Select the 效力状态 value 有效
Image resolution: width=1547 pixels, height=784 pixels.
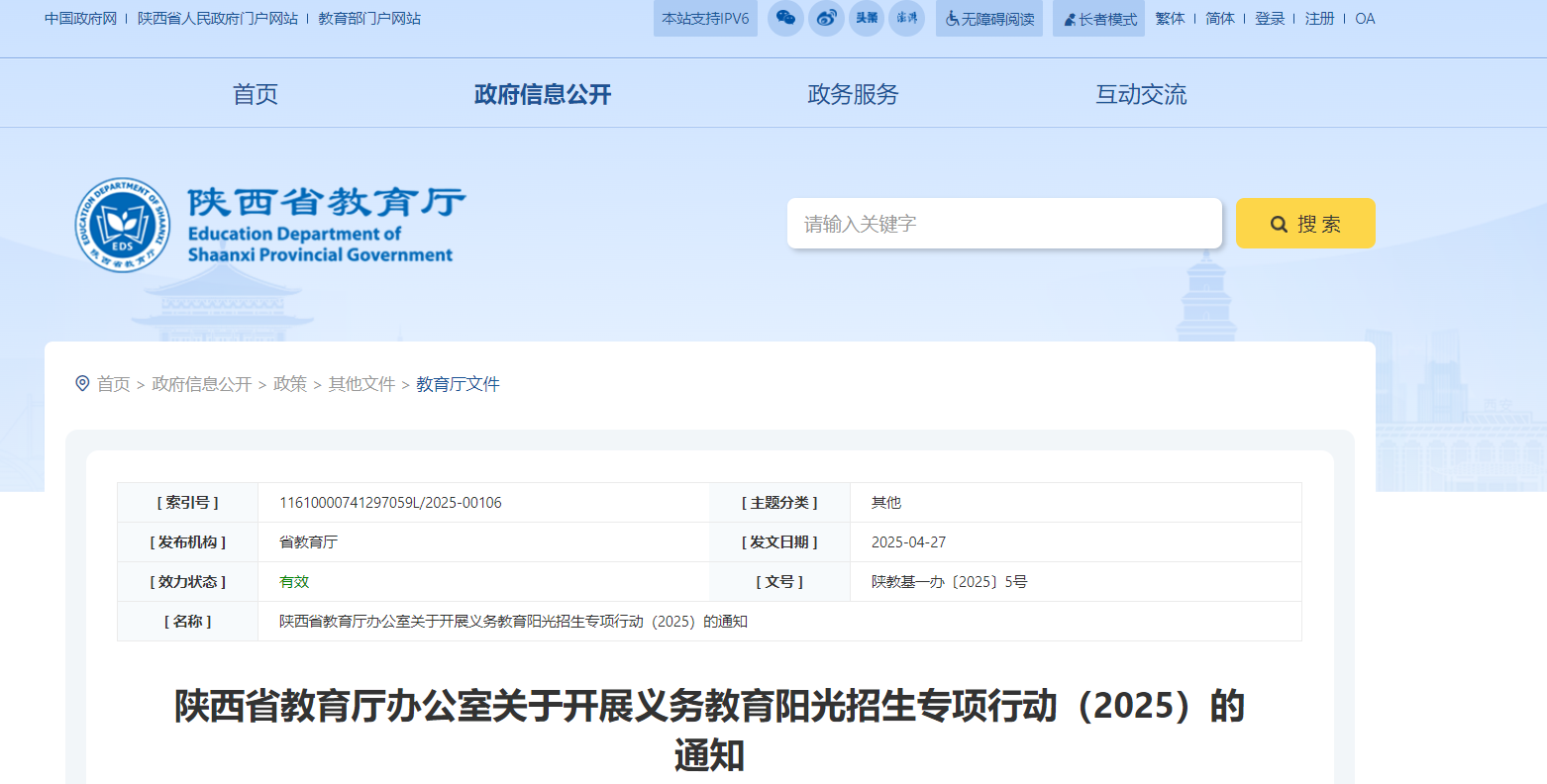click(294, 582)
